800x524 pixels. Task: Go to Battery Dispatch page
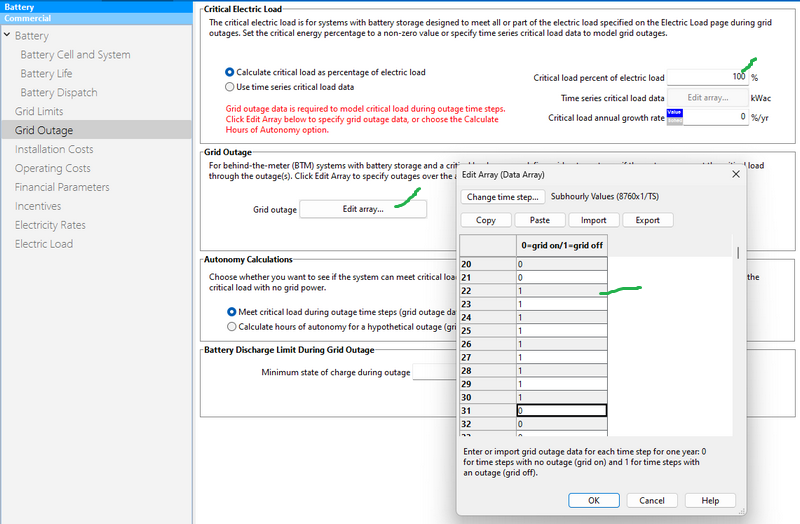tap(60, 92)
